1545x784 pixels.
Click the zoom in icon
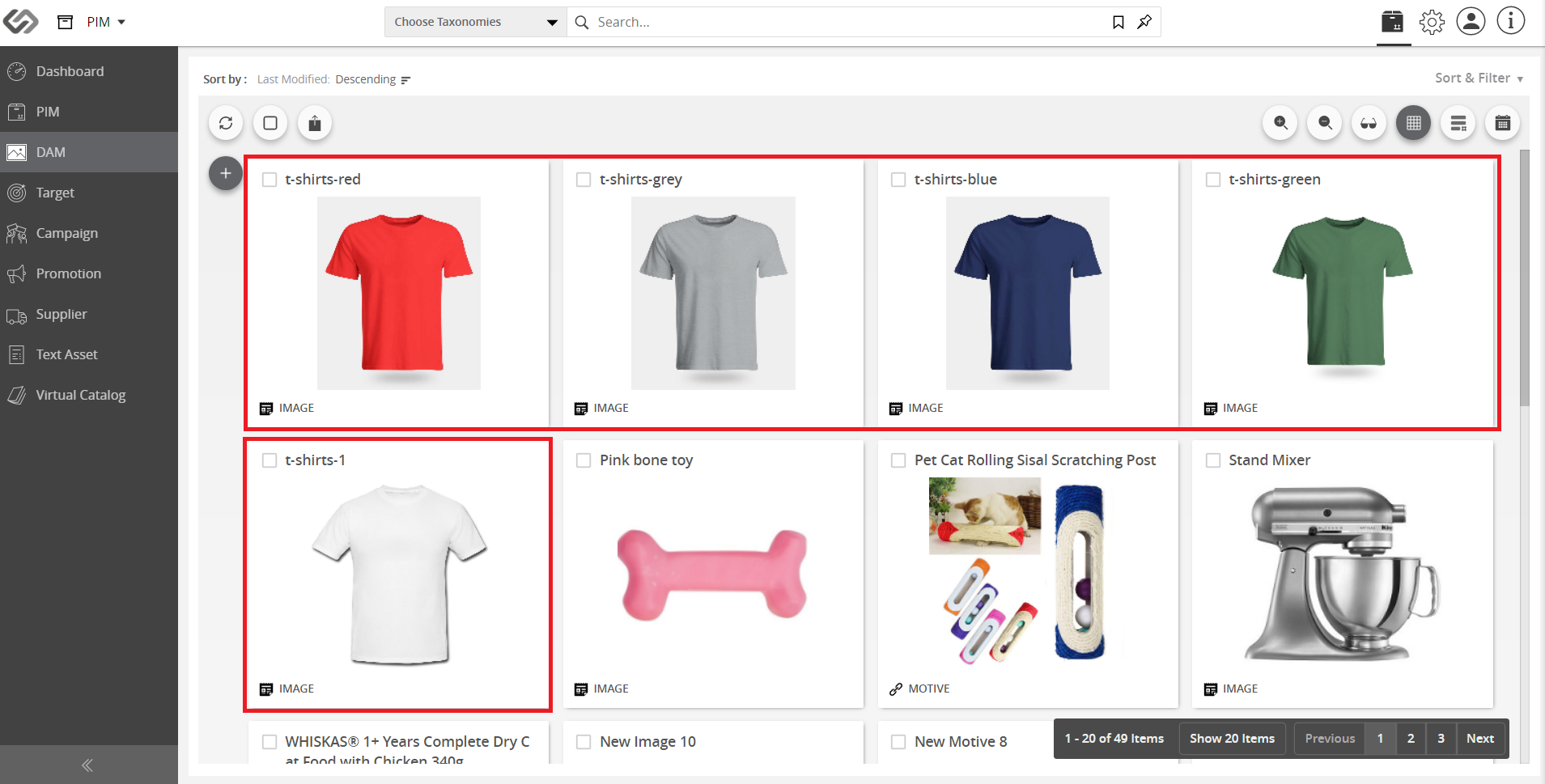coord(1280,123)
